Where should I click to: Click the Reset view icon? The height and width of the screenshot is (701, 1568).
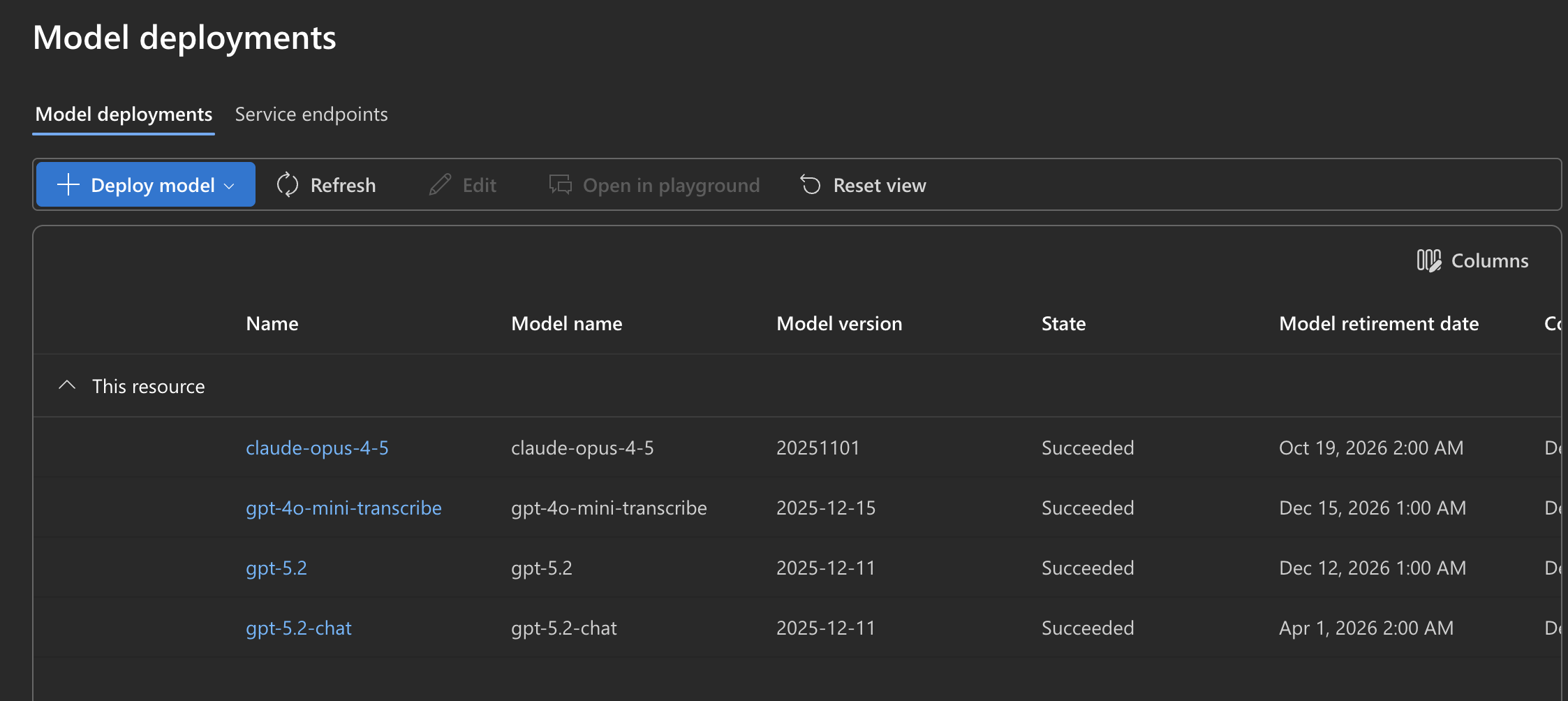tap(810, 184)
